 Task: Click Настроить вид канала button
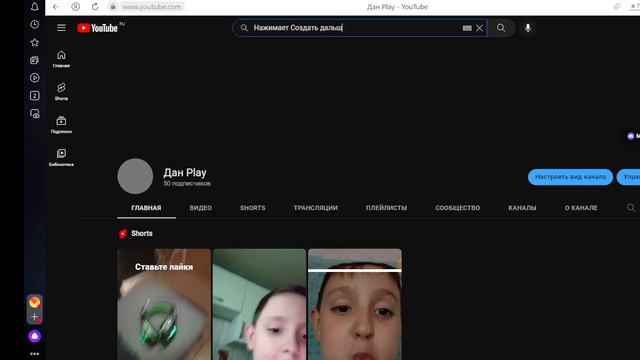(x=570, y=177)
